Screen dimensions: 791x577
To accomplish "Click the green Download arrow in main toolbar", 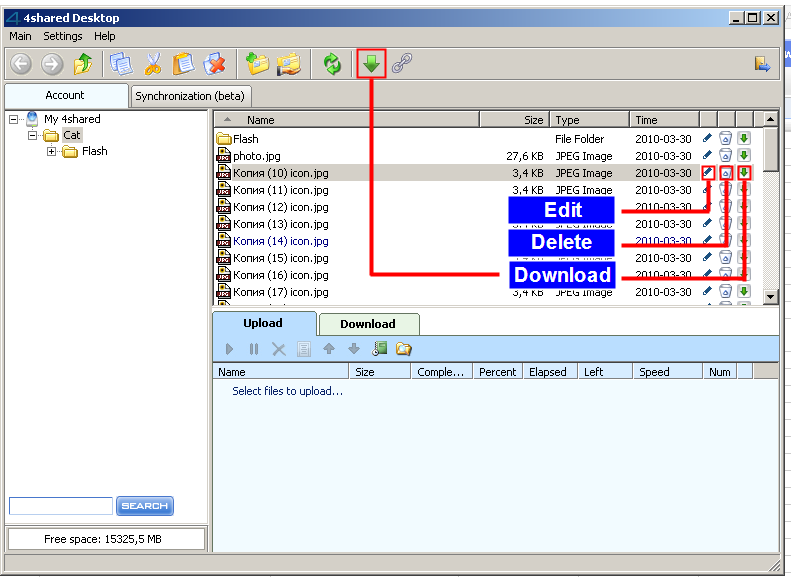I will coord(371,64).
